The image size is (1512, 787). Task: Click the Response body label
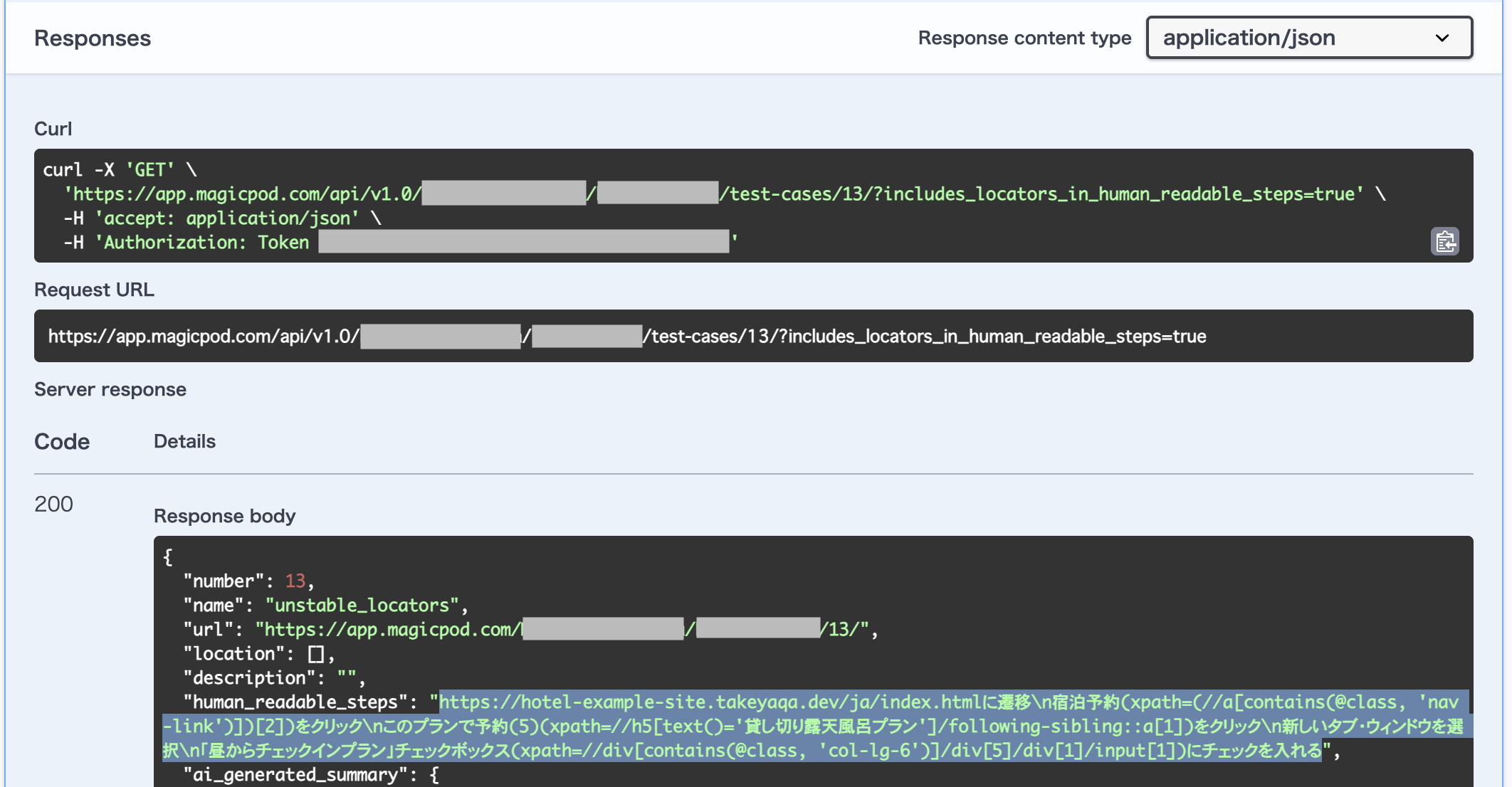coord(224,516)
